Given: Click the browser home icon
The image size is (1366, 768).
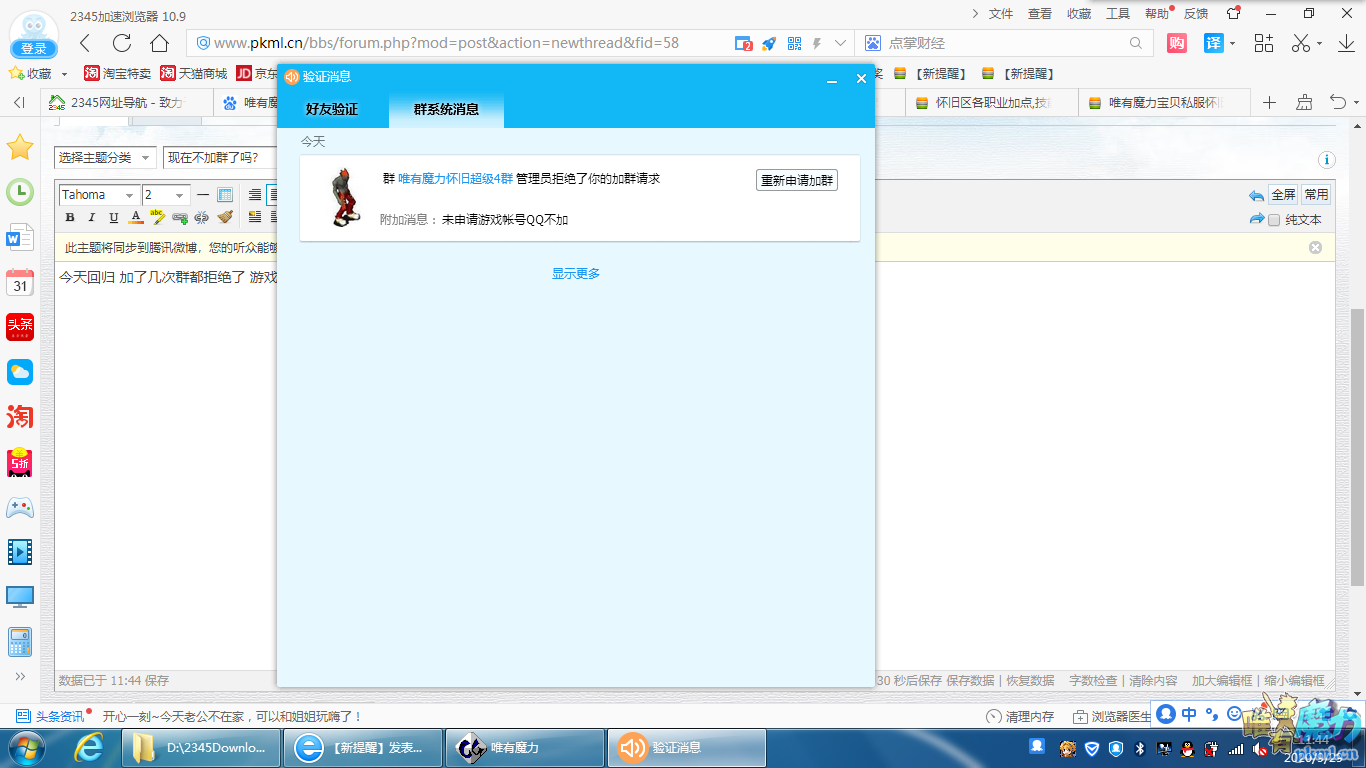Looking at the screenshot, I should pos(159,43).
